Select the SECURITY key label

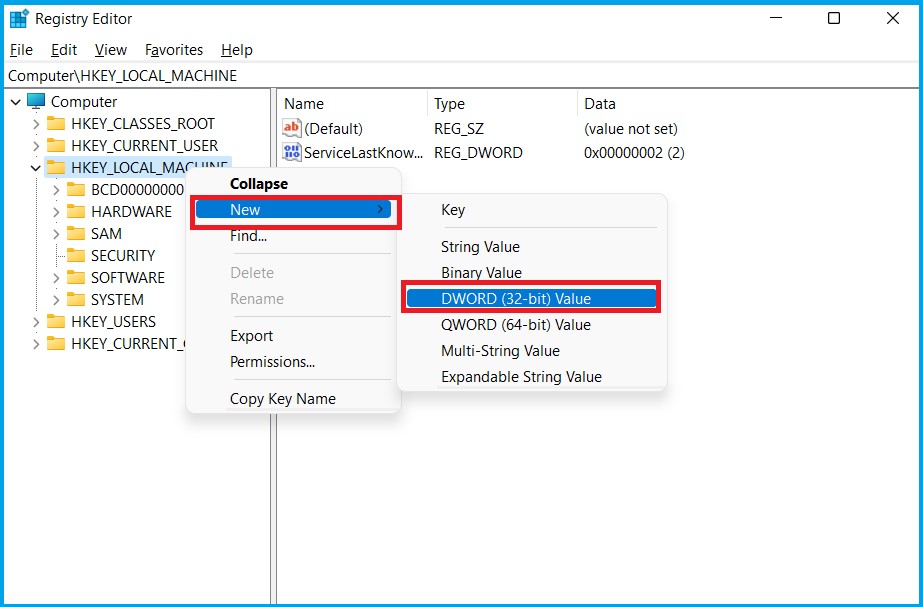123,256
